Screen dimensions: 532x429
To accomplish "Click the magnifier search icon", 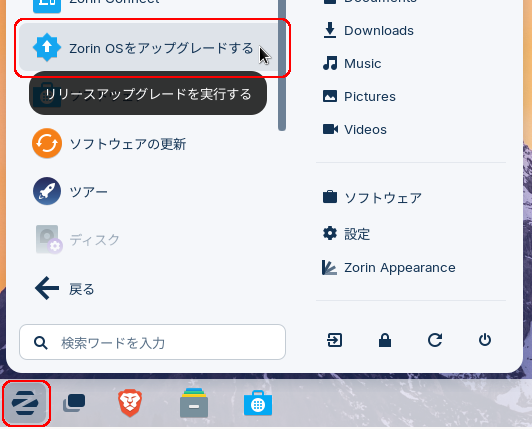I will (x=41, y=343).
